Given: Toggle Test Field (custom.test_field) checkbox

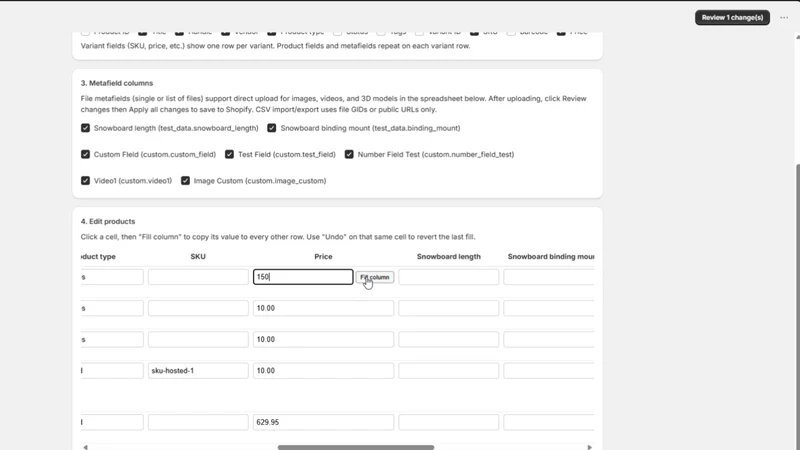Looking at the screenshot, I should (229, 154).
